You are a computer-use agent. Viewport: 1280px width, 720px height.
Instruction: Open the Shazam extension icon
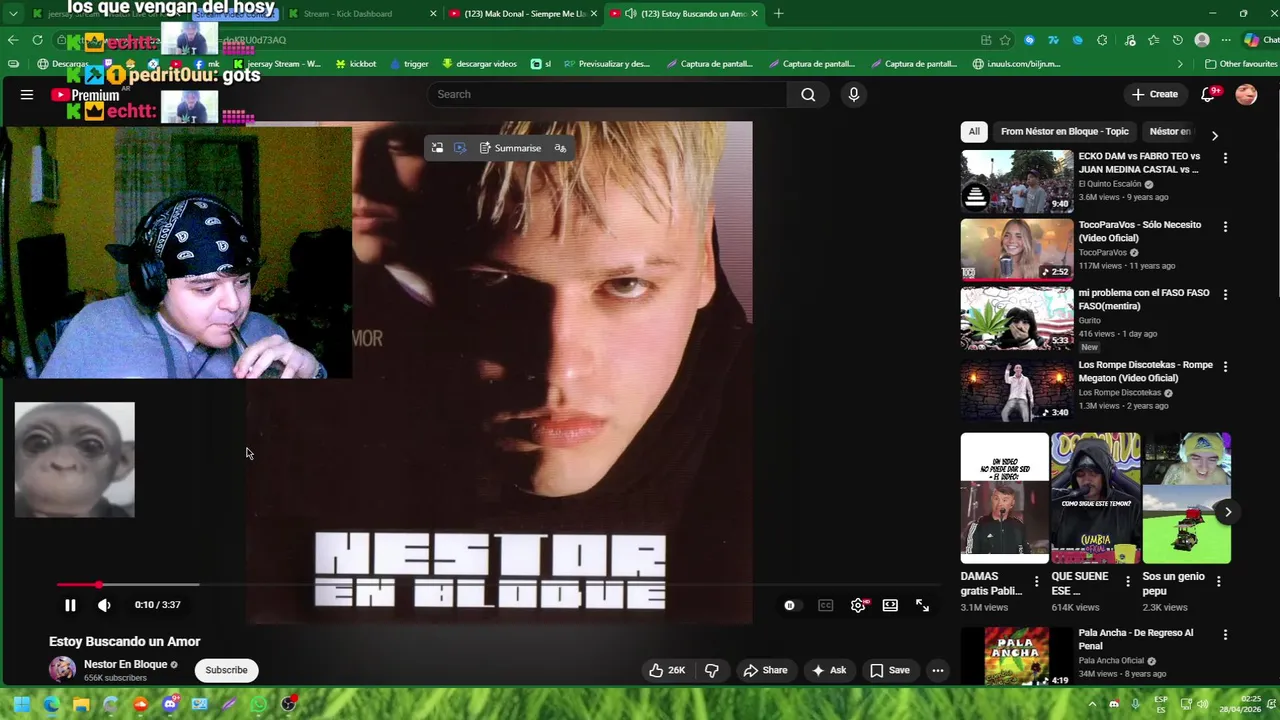point(1029,40)
